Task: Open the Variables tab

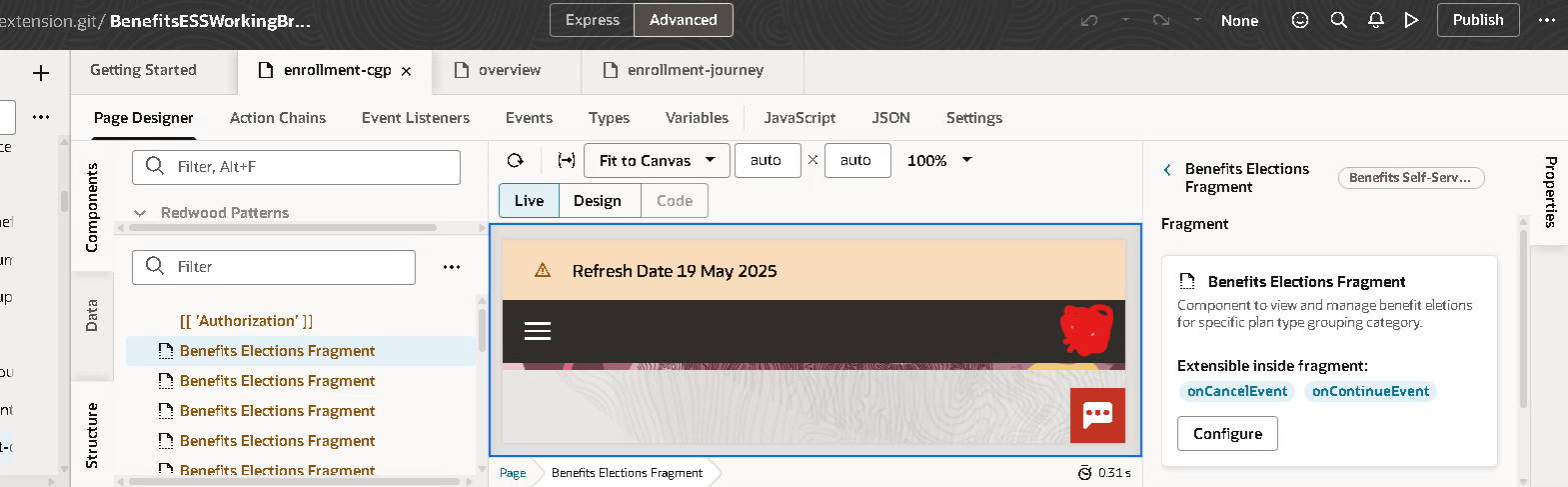Action: (697, 118)
